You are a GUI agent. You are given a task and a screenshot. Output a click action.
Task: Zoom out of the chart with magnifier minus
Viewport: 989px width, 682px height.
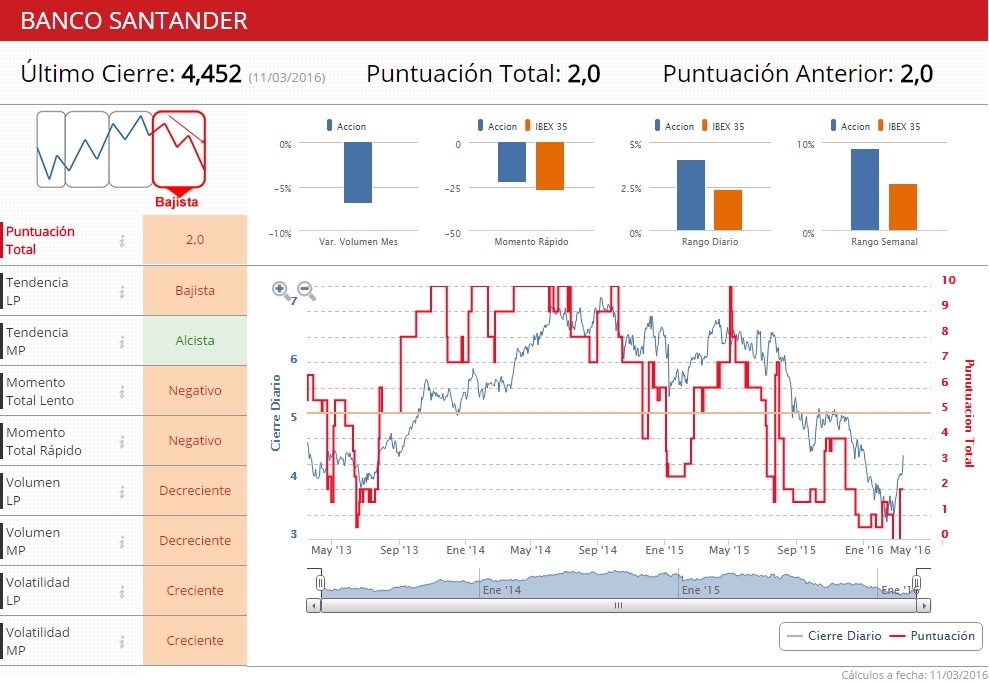[306, 290]
